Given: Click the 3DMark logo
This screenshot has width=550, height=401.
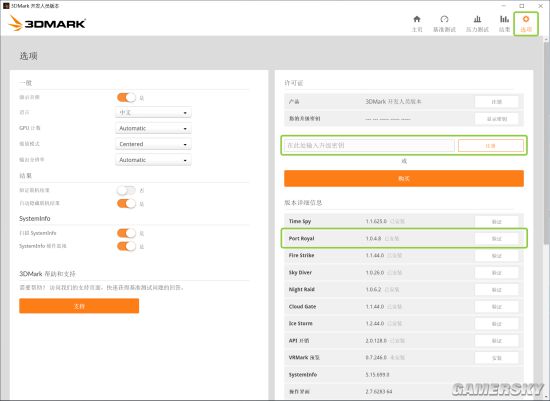Looking at the screenshot, I should tap(47, 23).
